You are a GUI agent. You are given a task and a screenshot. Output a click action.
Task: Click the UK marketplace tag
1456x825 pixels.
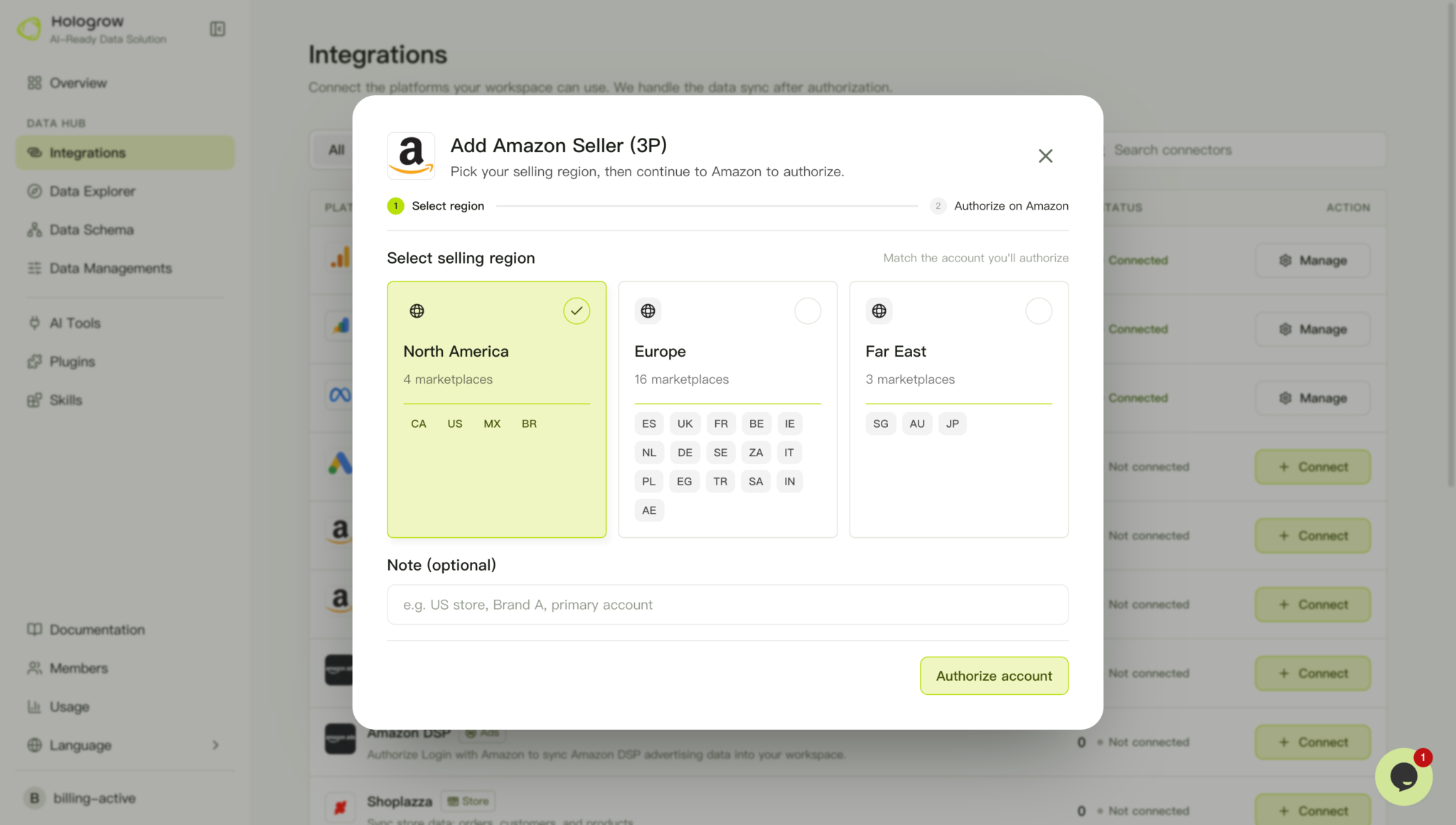point(685,424)
